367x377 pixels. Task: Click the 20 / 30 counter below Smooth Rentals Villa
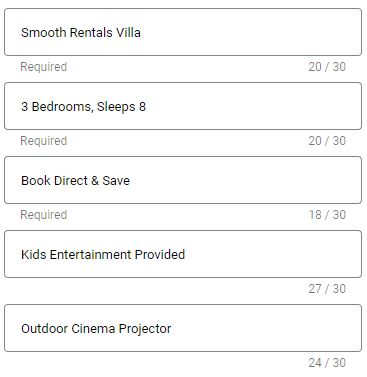pyautogui.click(x=327, y=67)
